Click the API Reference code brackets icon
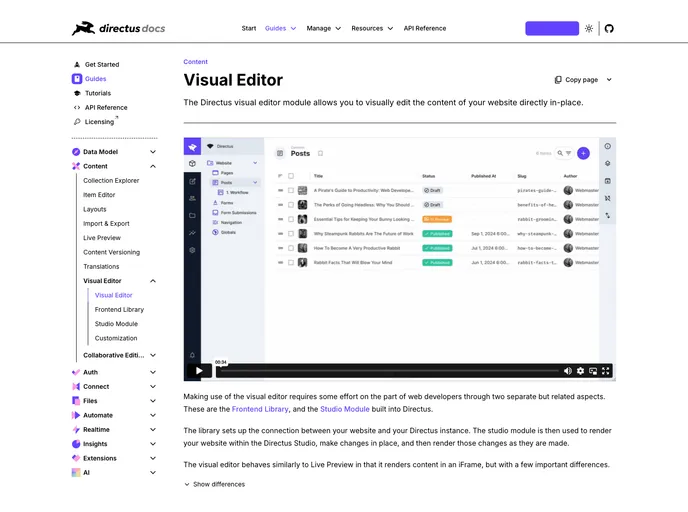The image size is (688, 512). (x=77, y=107)
